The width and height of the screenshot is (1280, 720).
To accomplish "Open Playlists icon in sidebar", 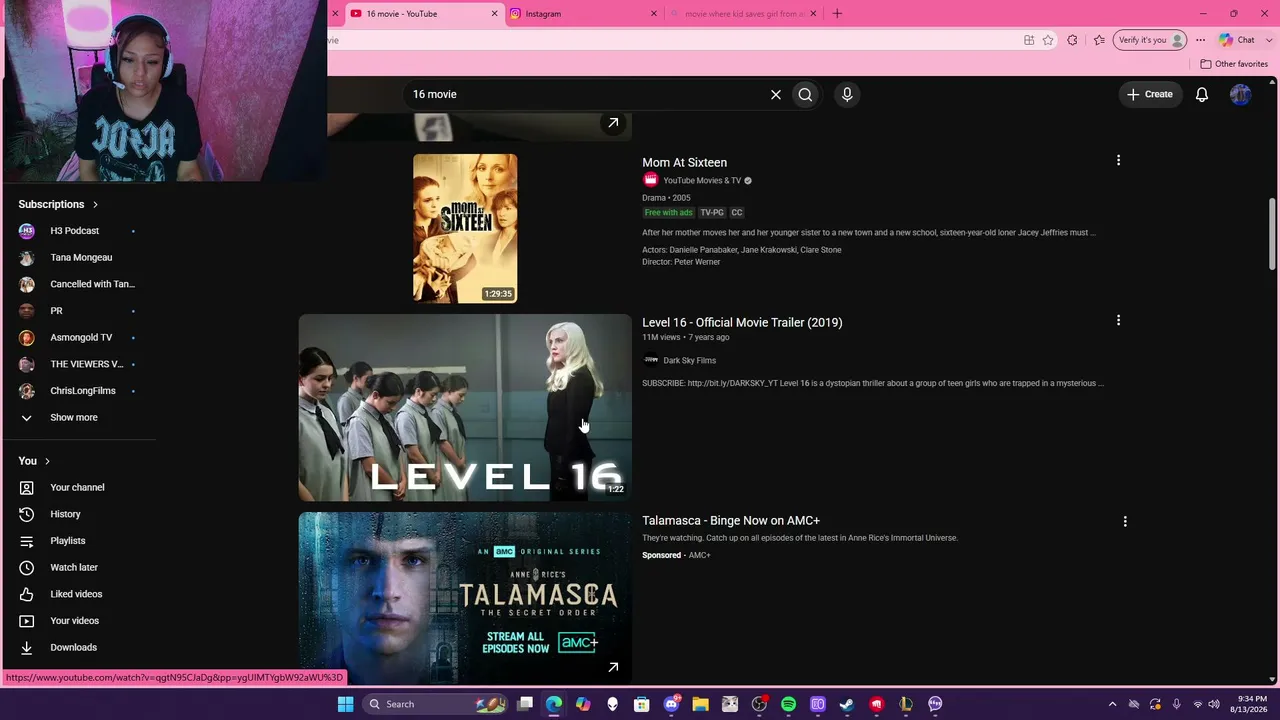I will coord(27,541).
